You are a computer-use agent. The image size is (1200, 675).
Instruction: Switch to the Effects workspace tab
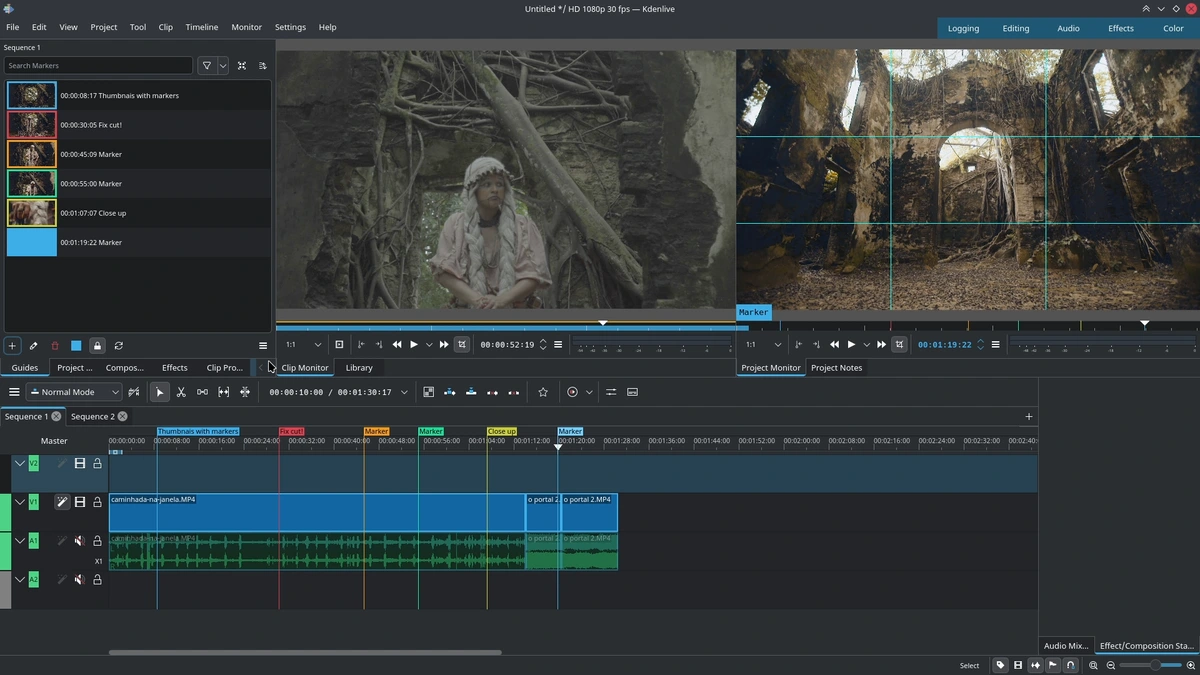click(x=1120, y=28)
